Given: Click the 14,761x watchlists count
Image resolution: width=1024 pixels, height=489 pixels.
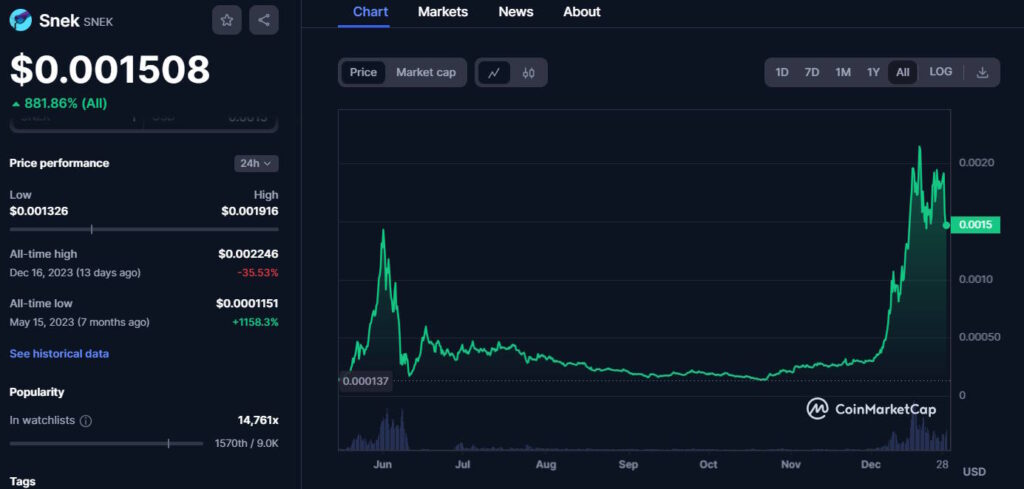Looking at the screenshot, I should coord(258,420).
